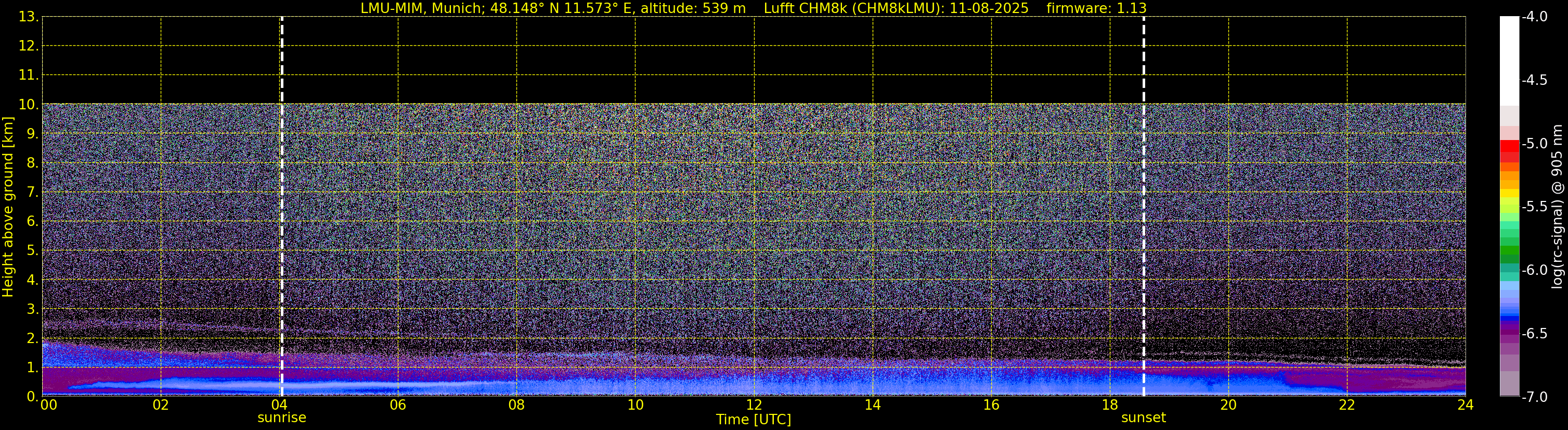The image size is (1568, 430).
Task: Click the '16' time tick label
Action: tap(992, 405)
